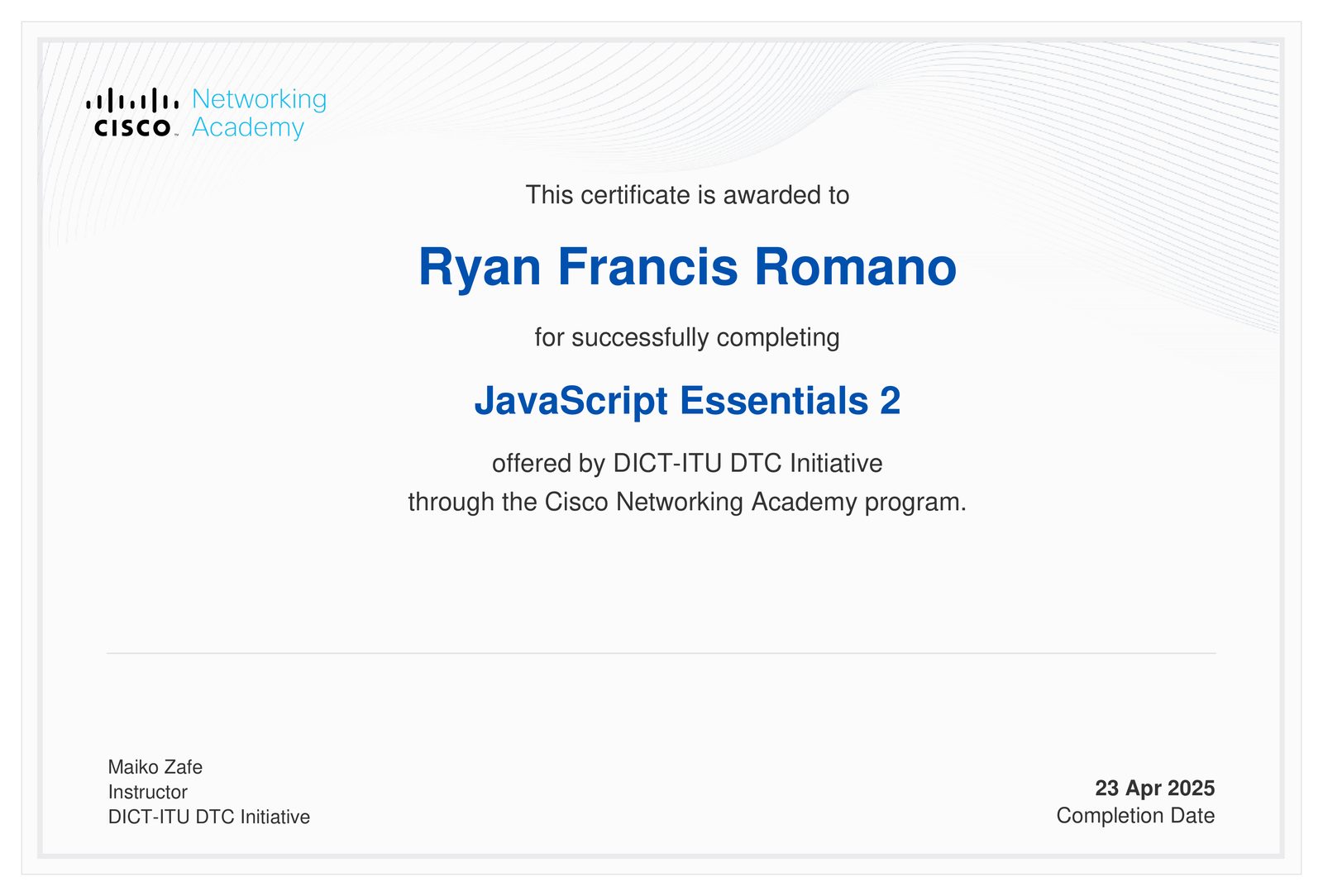Click the 'Networking Academy' logo text
Image resolution: width=1323 pixels, height=896 pixels.
(x=259, y=113)
